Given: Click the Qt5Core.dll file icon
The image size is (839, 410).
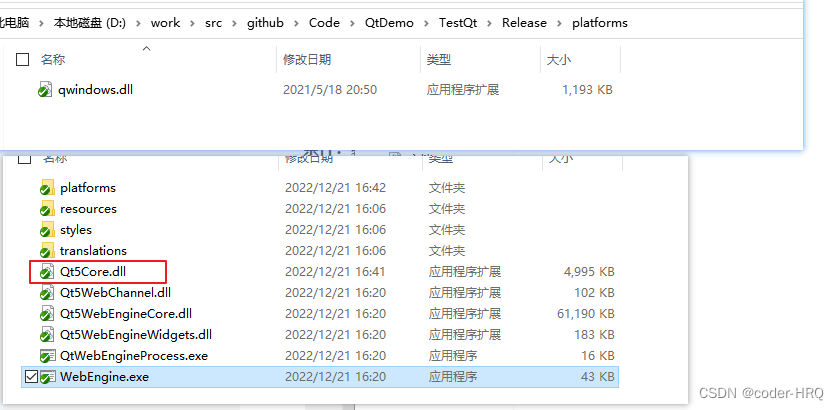Looking at the screenshot, I should (x=47, y=272).
